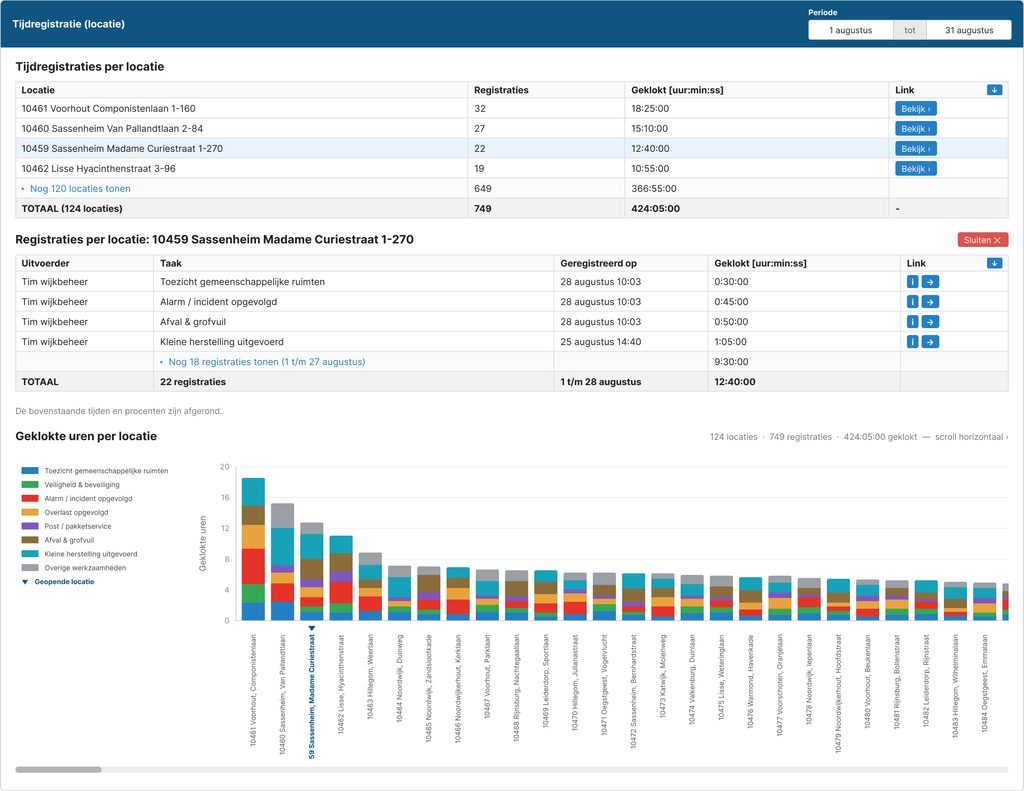Open info icon for Kleine herstelling uitgevoerd row

point(912,342)
